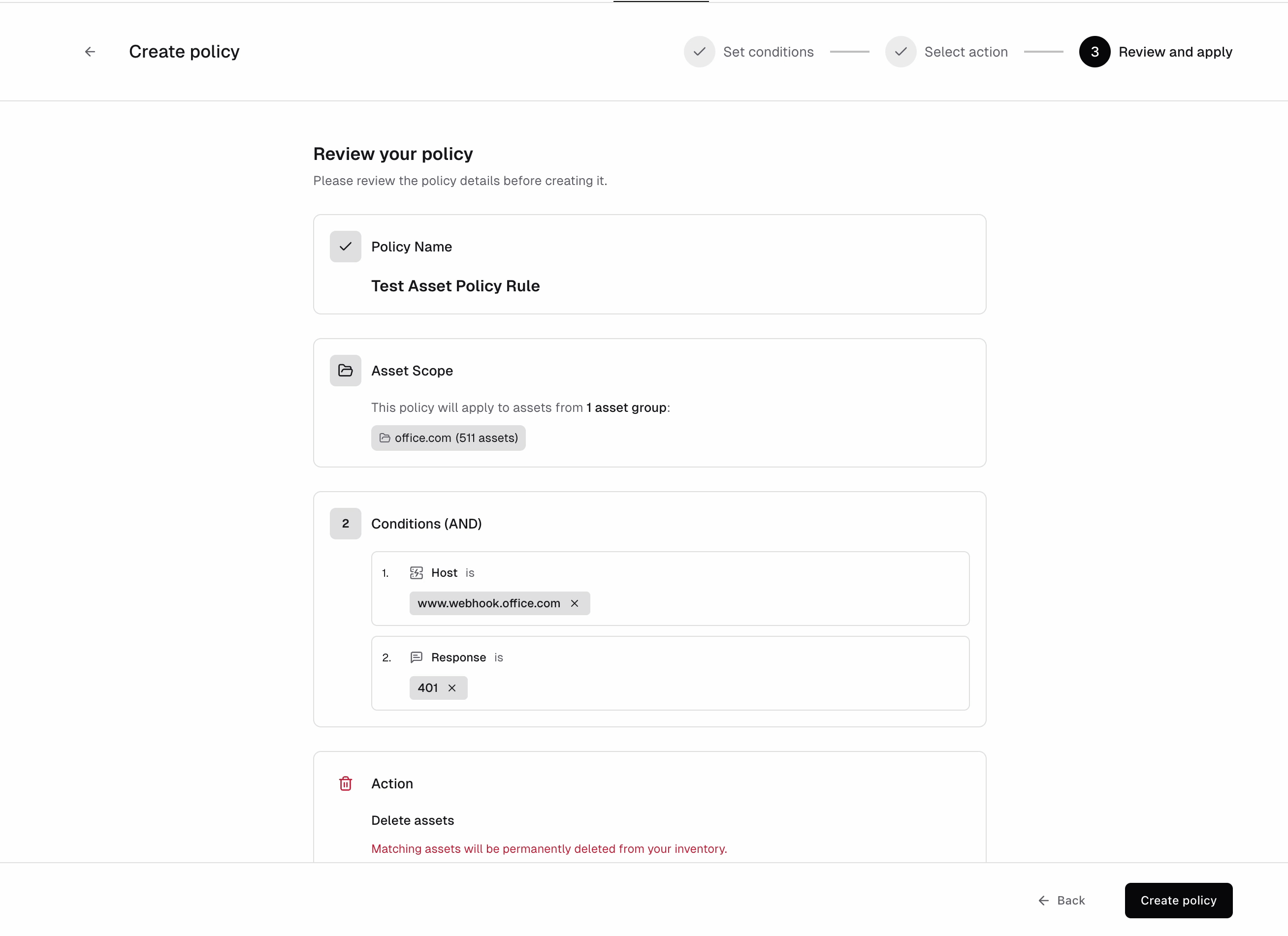Open the office.com asset group chip
Viewport: 1288px width, 936px height.
click(448, 437)
